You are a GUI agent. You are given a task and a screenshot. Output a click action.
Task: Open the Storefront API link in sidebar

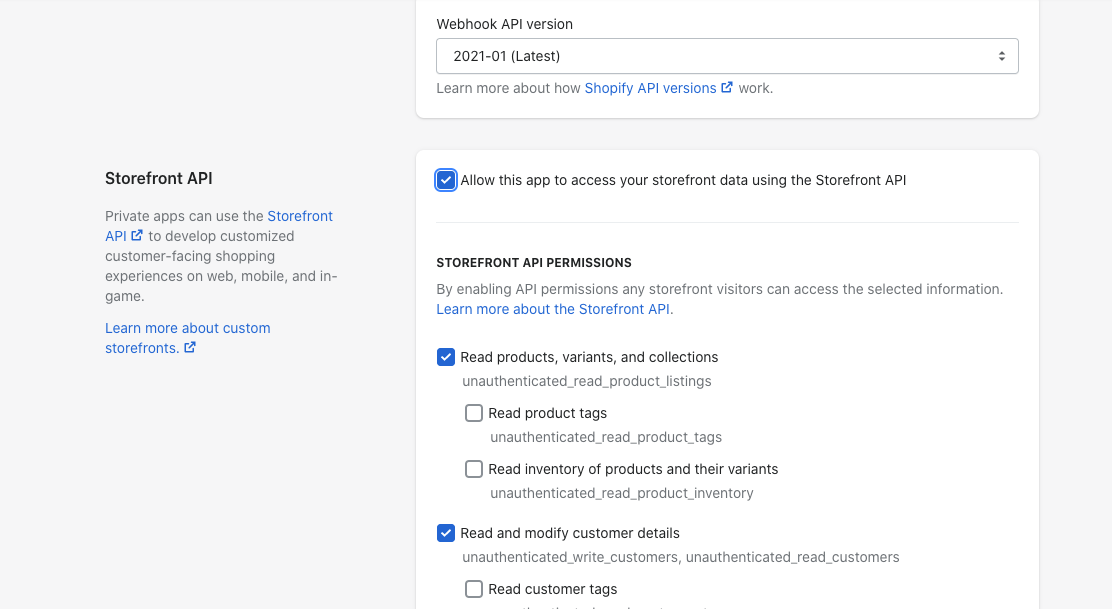(x=299, y=216)
